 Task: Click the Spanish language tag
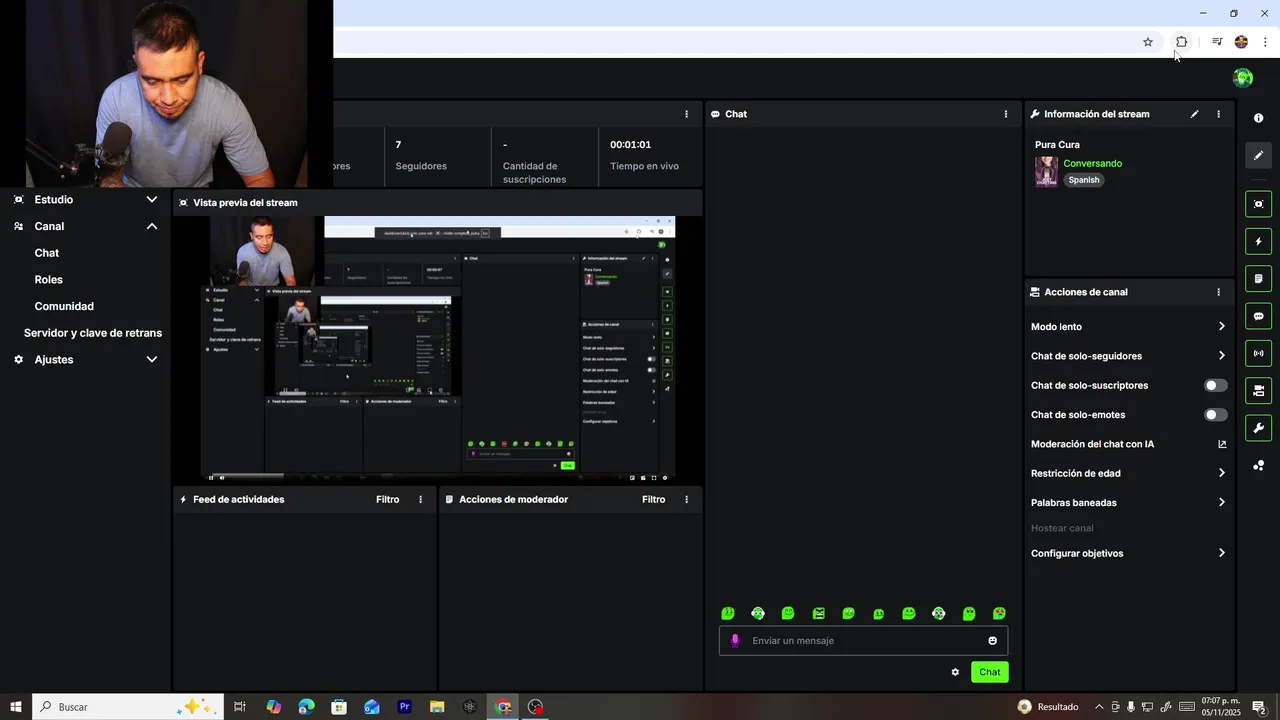coord(1083,180)
